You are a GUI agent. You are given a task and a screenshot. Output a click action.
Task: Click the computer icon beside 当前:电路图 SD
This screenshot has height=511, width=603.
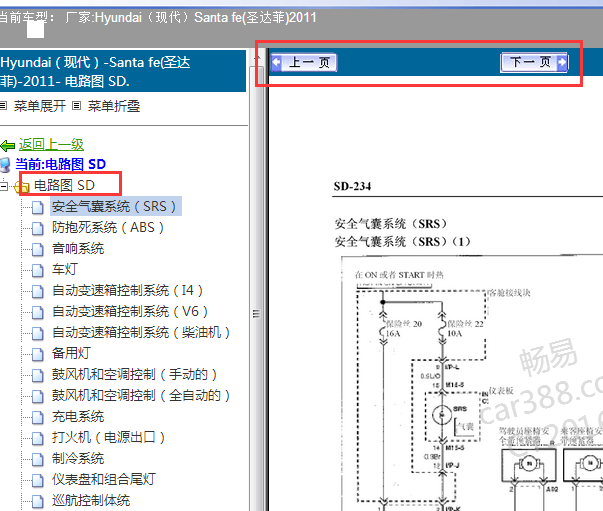[x=5, y=165]
